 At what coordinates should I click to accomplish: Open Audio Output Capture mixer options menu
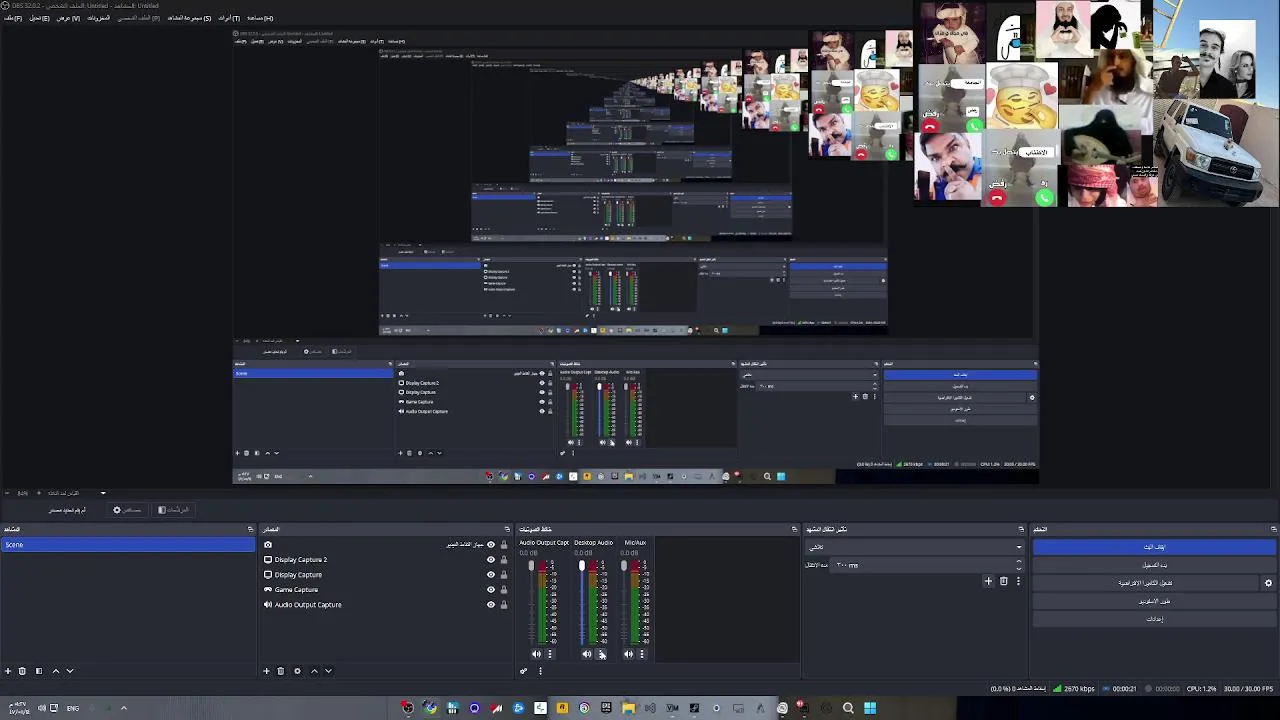[549, 654]
